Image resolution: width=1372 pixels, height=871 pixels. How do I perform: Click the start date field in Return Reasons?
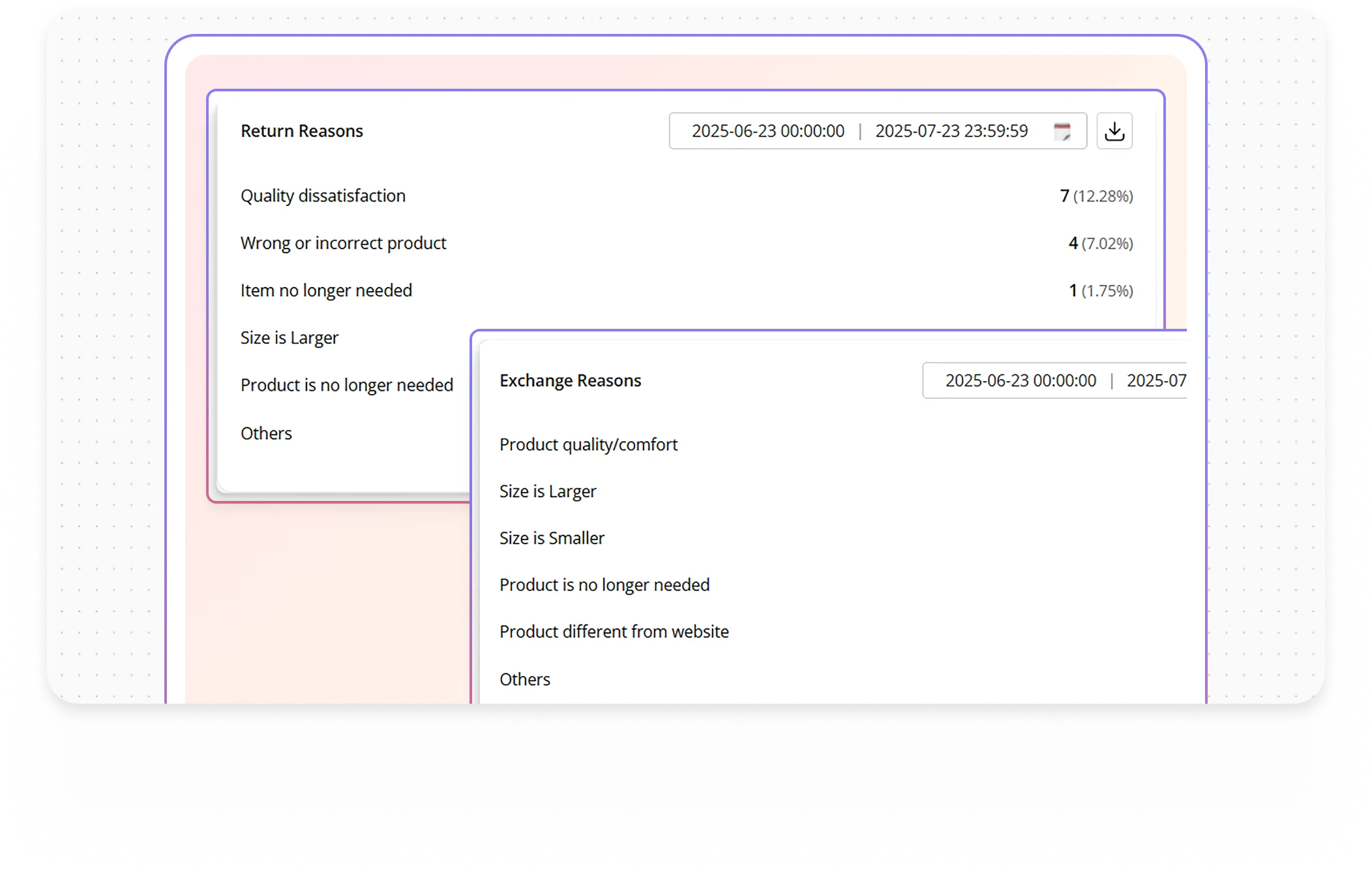click(768, 130)
